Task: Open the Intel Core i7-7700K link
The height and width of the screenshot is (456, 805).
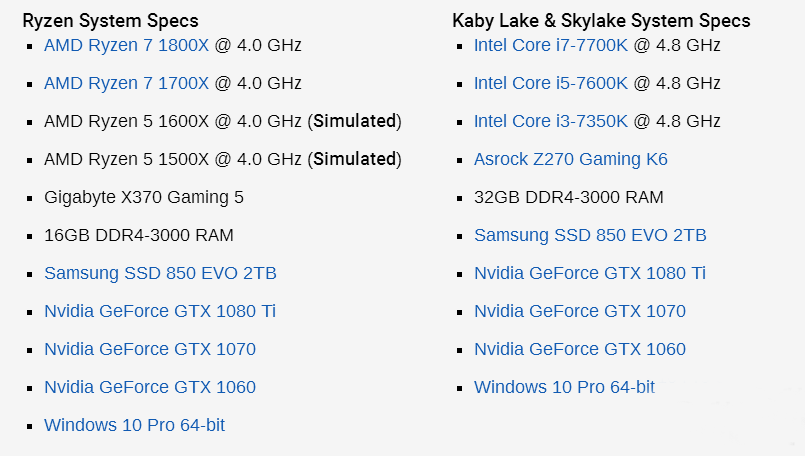Action: [551, 45]
